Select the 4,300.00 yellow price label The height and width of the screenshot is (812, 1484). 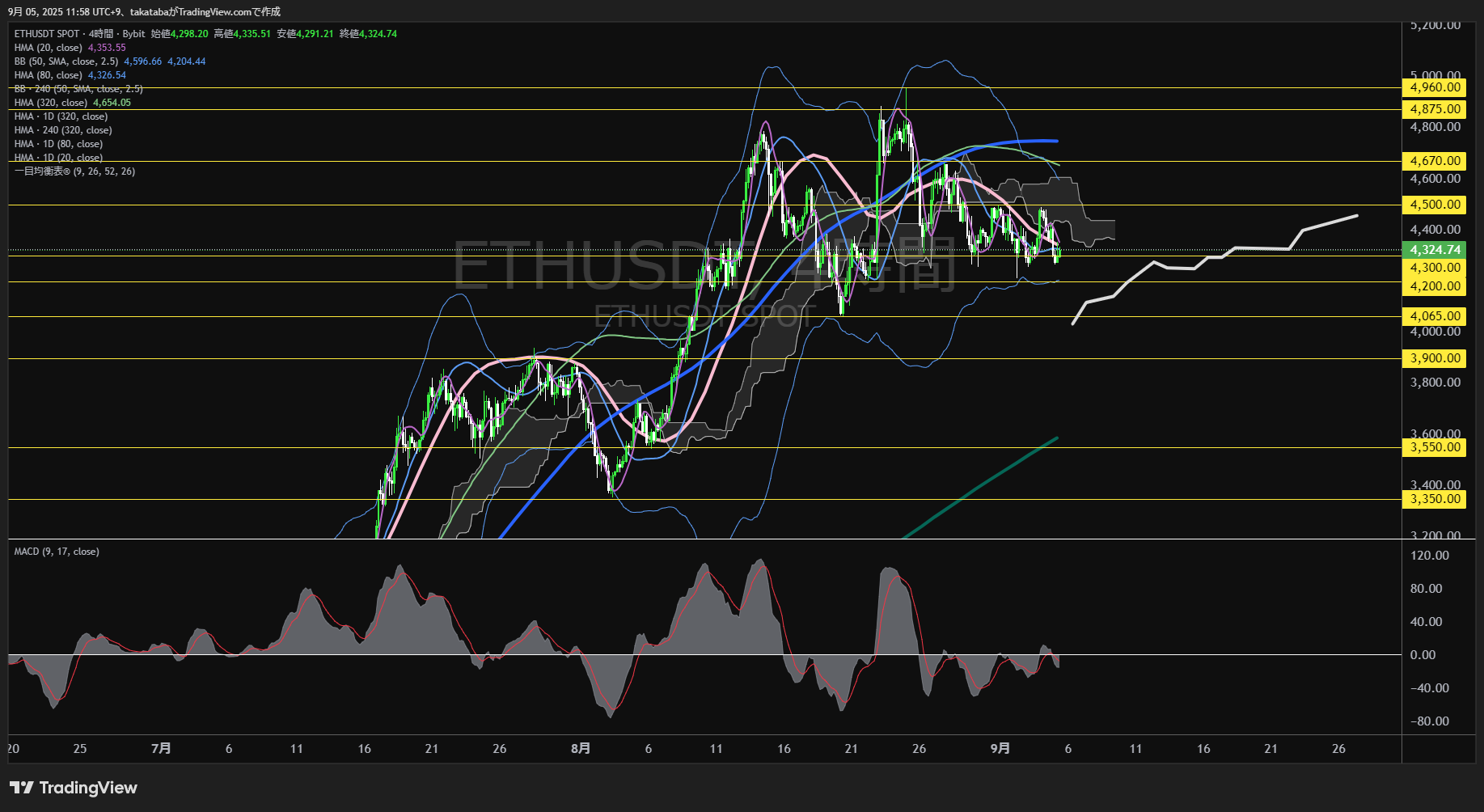point(1435,268)
